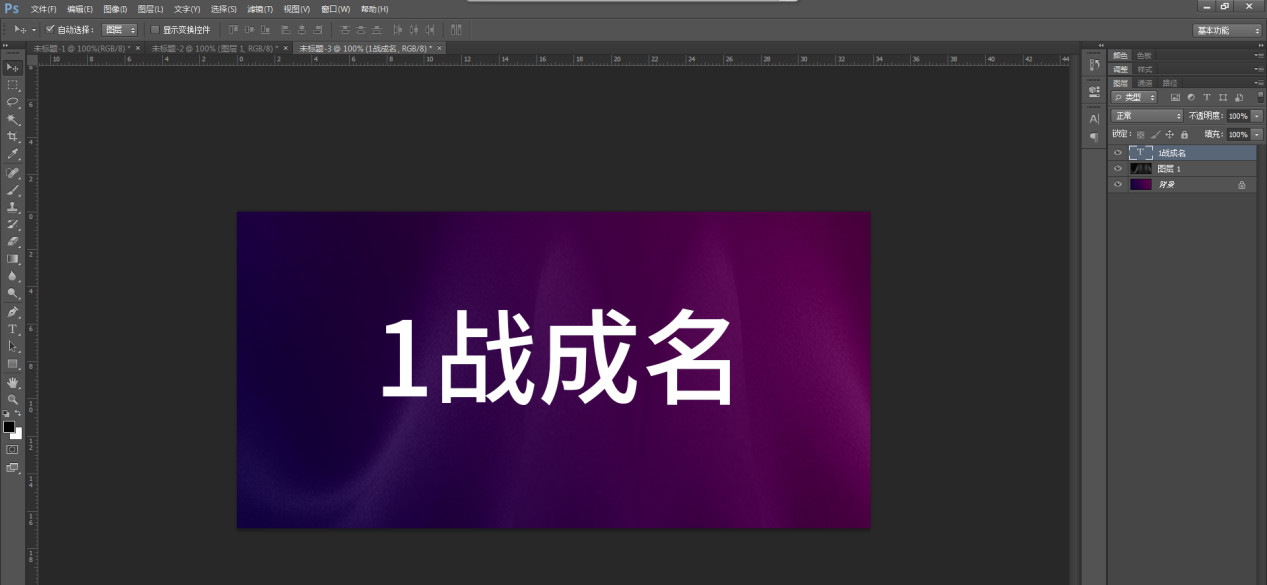Hide the 图层 1 layer
The width and height of the screenshot is (1267, 585).
click(1118, 169)
